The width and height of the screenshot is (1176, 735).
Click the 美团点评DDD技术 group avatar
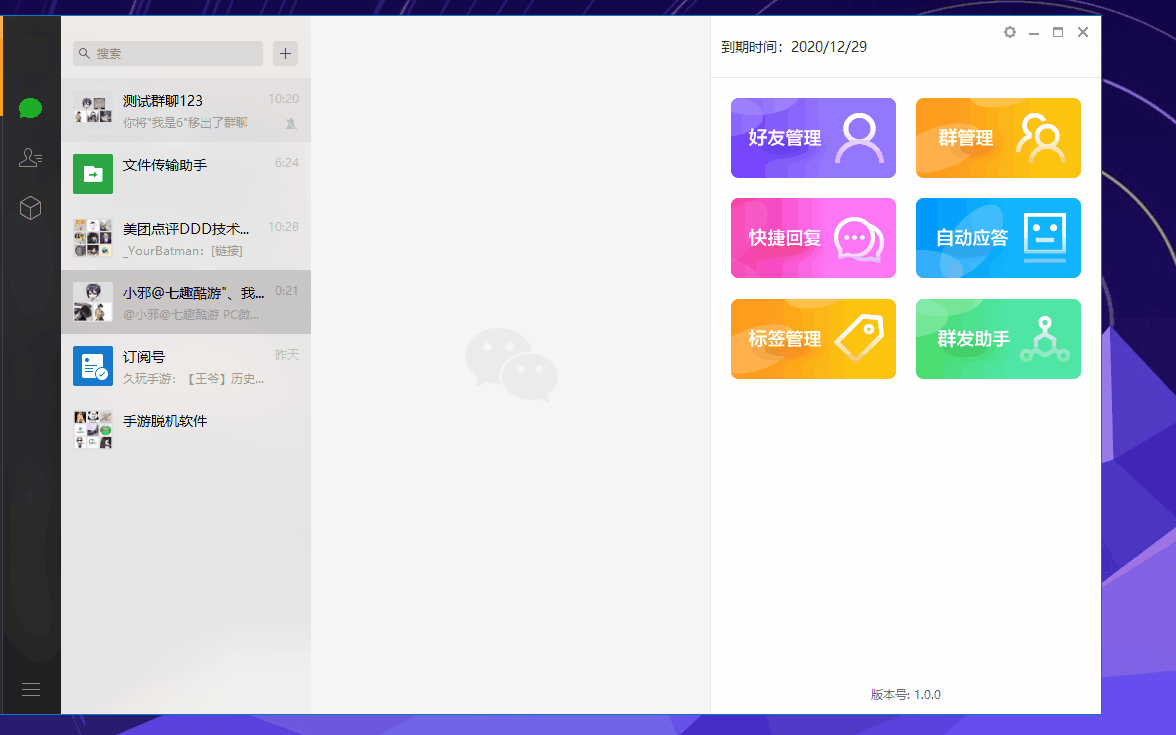coord(93,238)
